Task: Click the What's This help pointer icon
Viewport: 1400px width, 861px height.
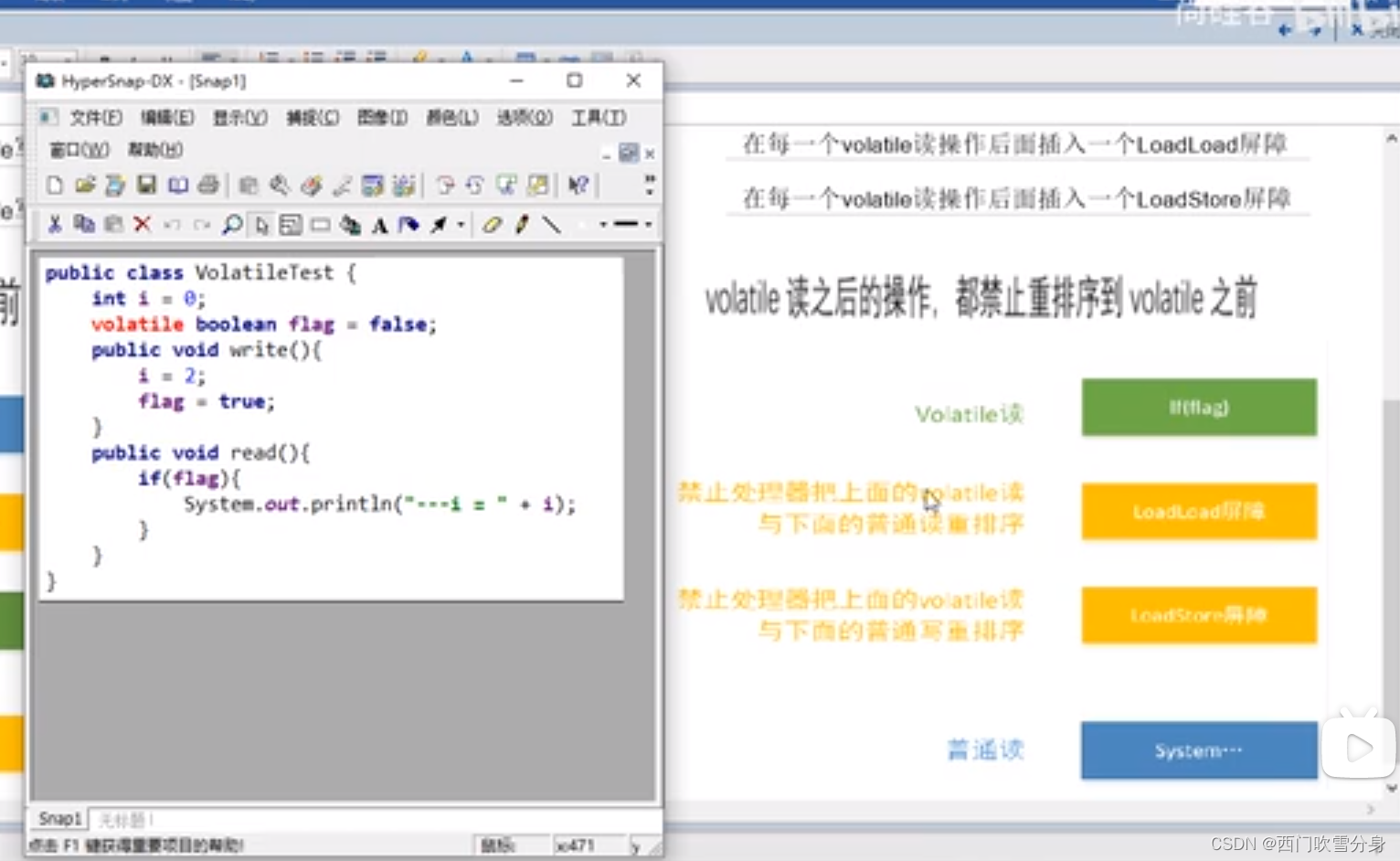Action: point(578,186)
